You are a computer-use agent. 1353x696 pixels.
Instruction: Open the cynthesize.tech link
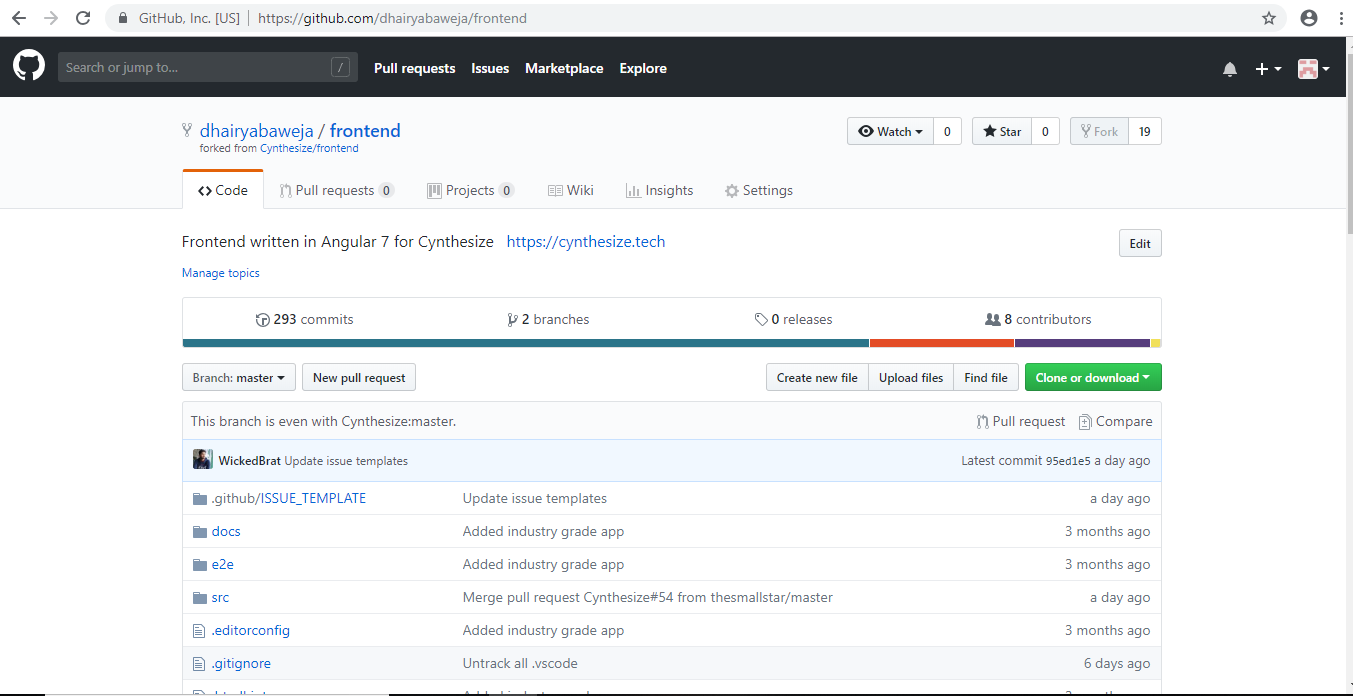(x=586, y=241)
